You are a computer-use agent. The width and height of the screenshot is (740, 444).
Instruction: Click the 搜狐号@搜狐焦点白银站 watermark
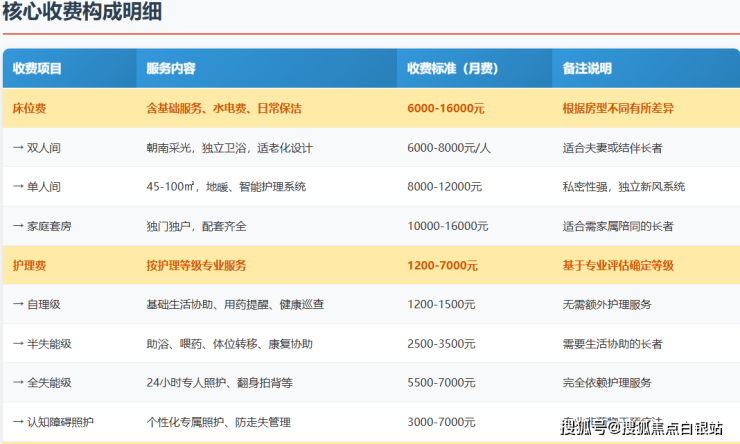click(642, 428)
